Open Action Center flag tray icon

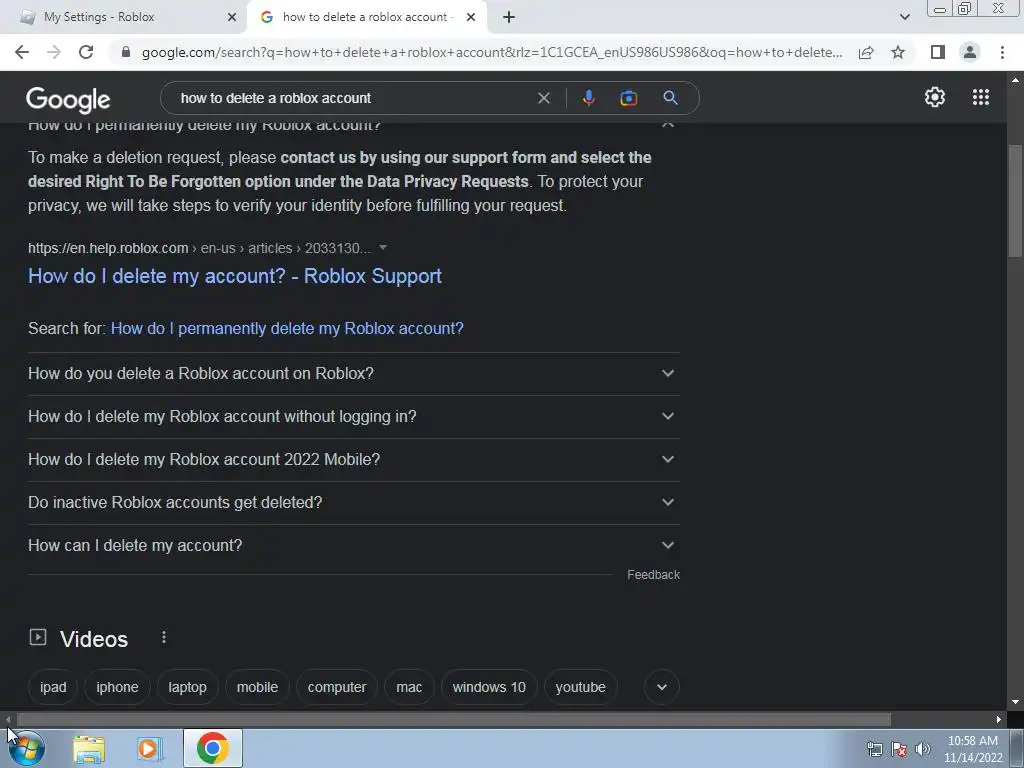pyautogui.click(x=899, y=749)
